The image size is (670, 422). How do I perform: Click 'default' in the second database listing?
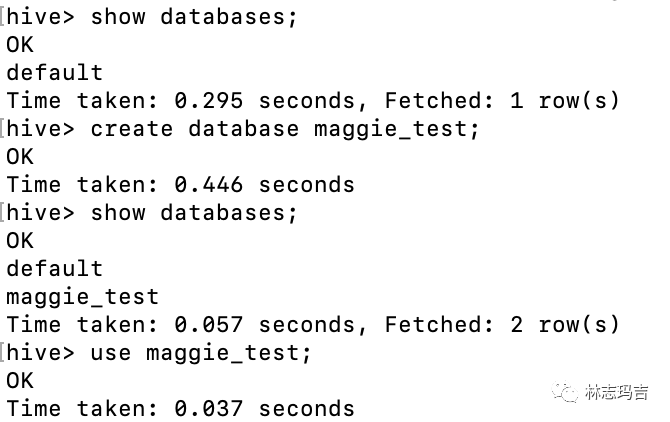(54, 269)
